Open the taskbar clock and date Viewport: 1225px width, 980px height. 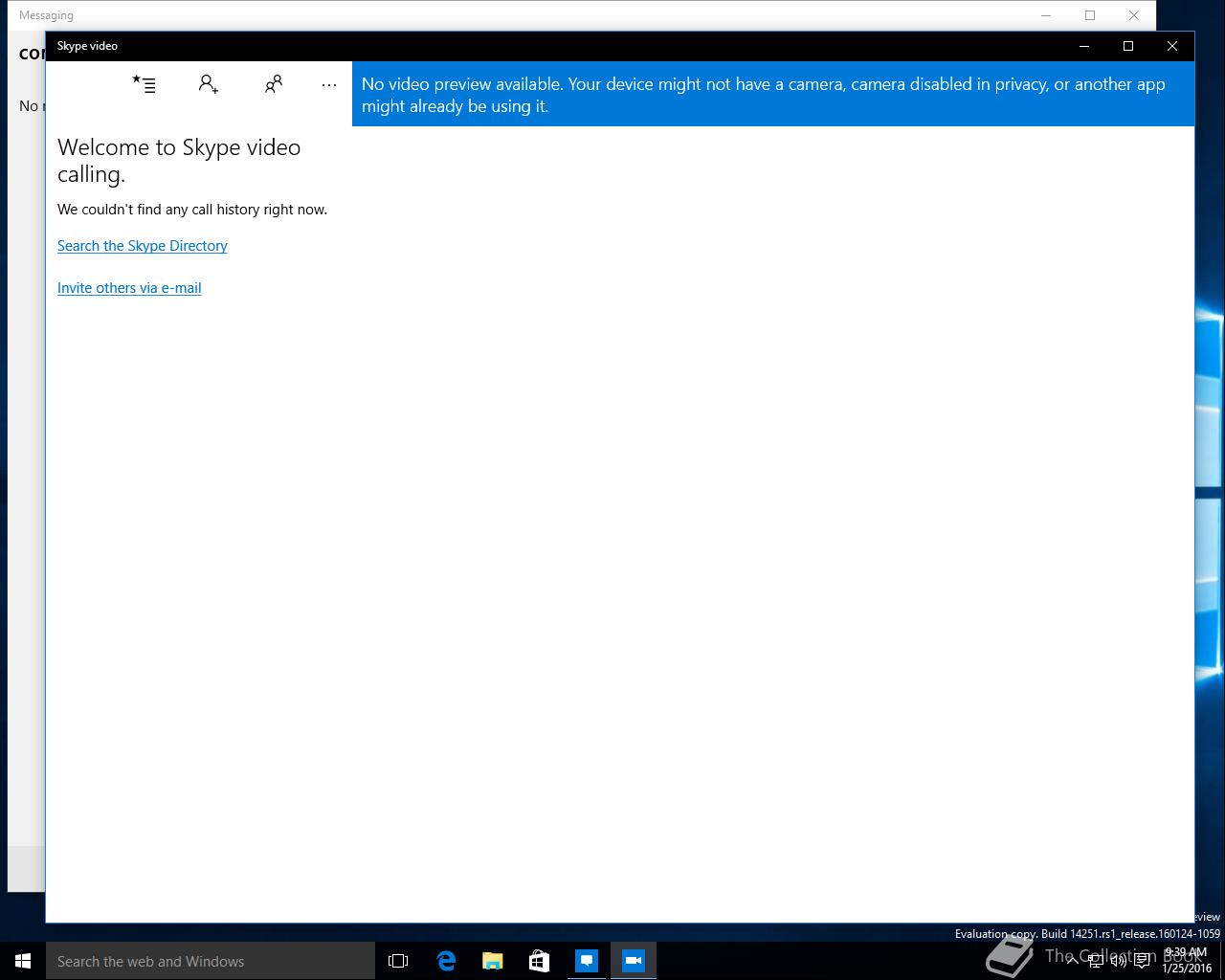(1187, 961)
